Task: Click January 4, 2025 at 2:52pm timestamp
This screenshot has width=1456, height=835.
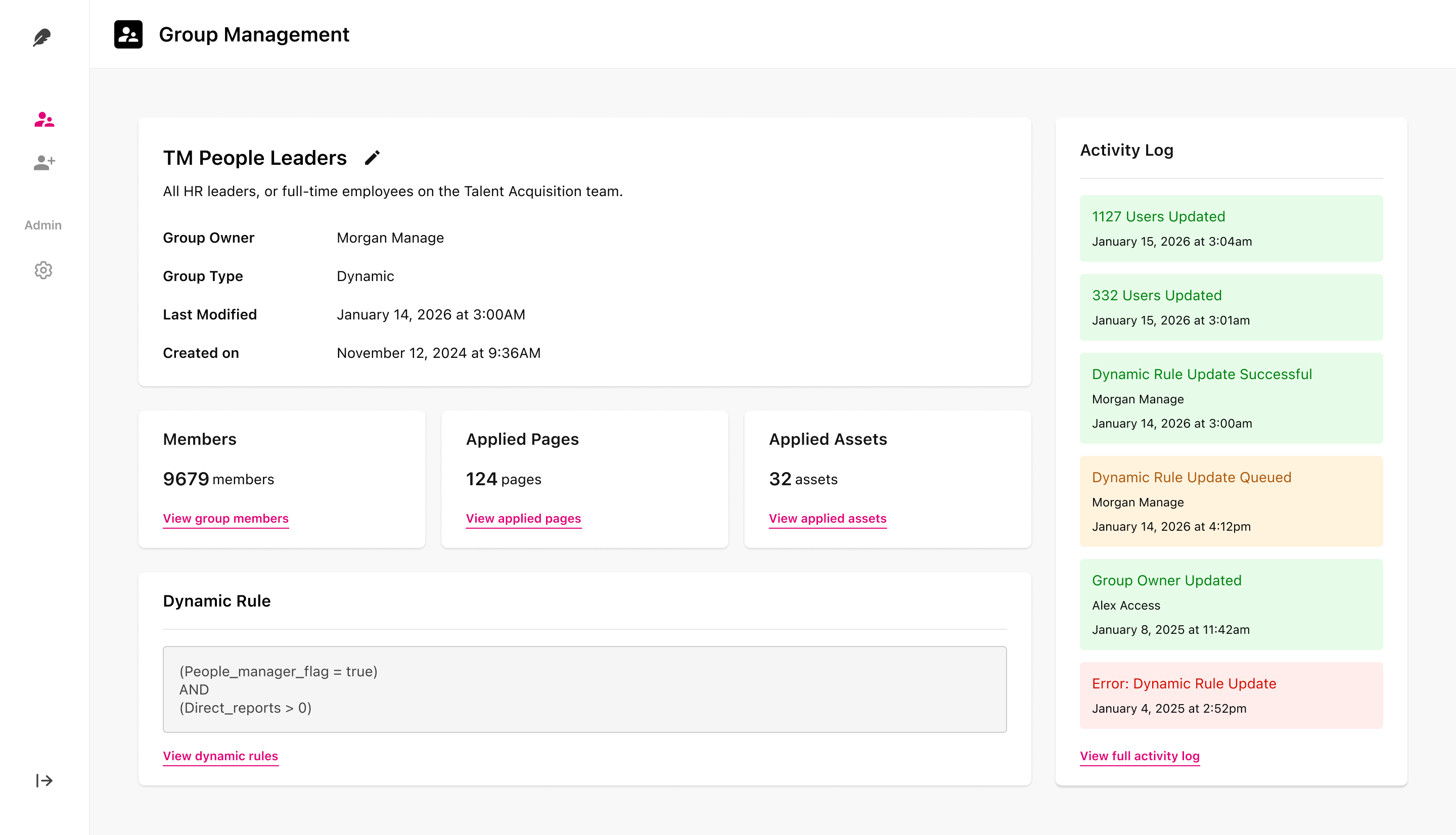Action: pyautogui.click(x=1169, y=709)
